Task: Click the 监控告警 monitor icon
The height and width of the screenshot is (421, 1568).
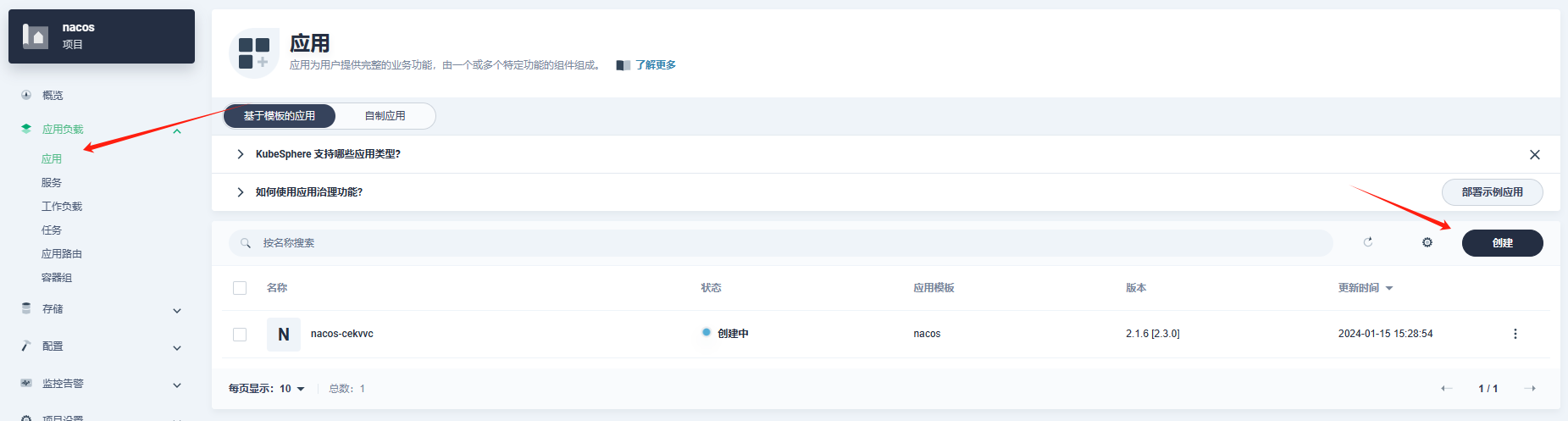Action: click(26, 383)
